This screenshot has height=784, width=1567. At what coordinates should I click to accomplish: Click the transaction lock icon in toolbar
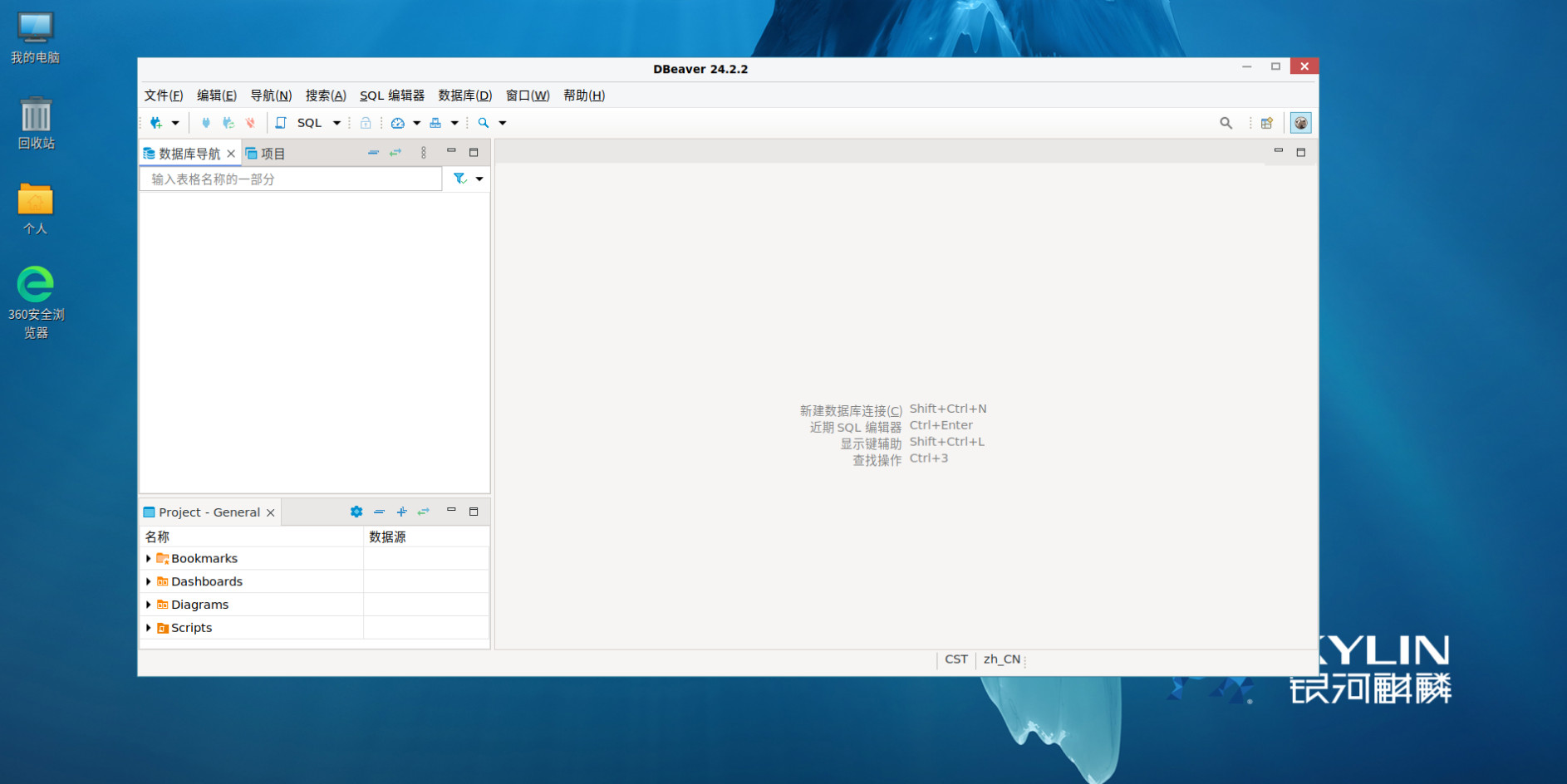point(366,123)
